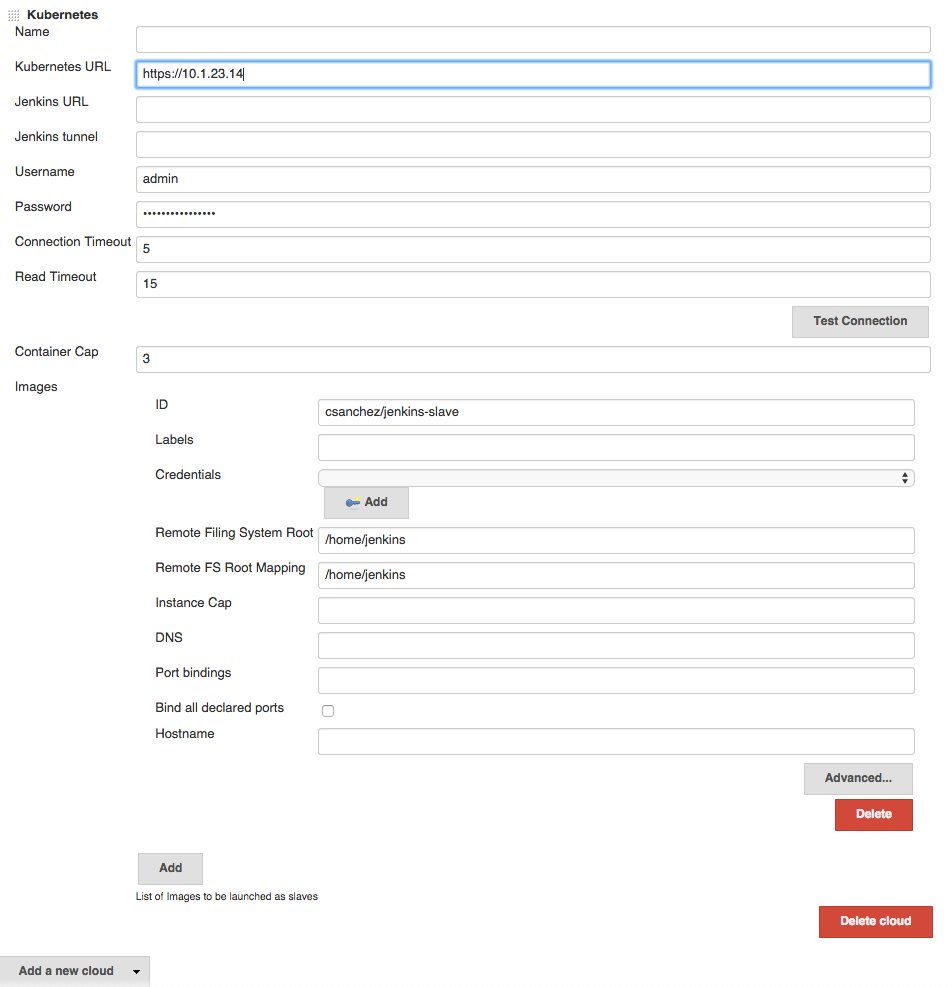
Task: Open Advanced image settings
Action: click(857, 778)
